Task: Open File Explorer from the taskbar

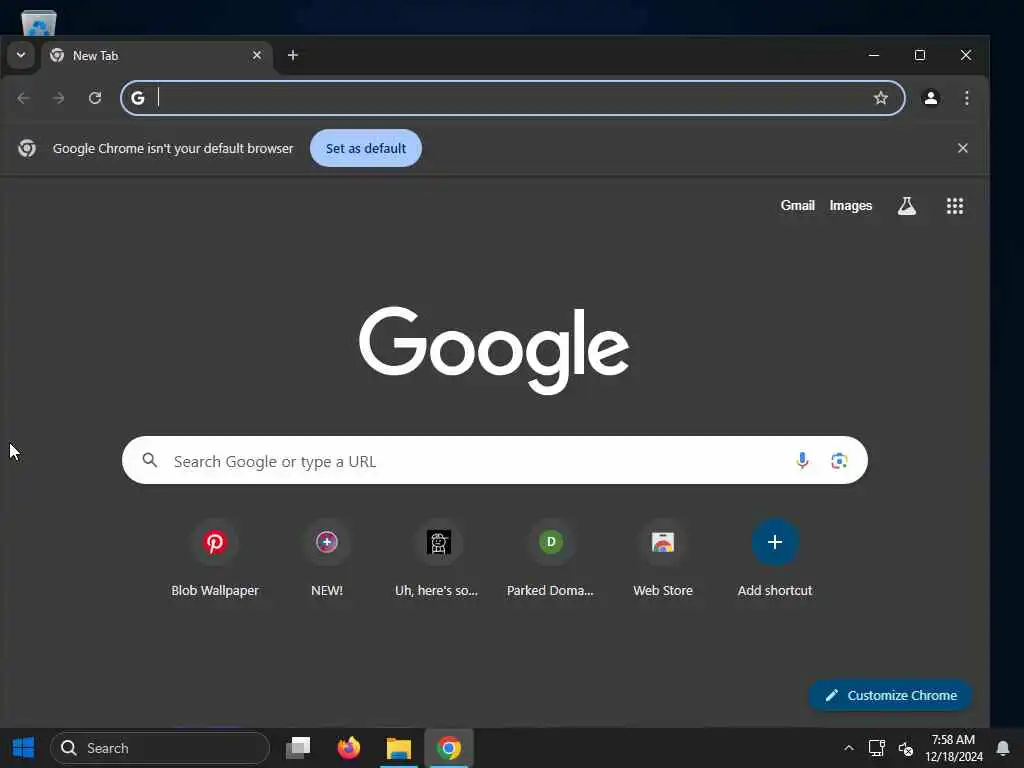Action: tap(398, 748)
